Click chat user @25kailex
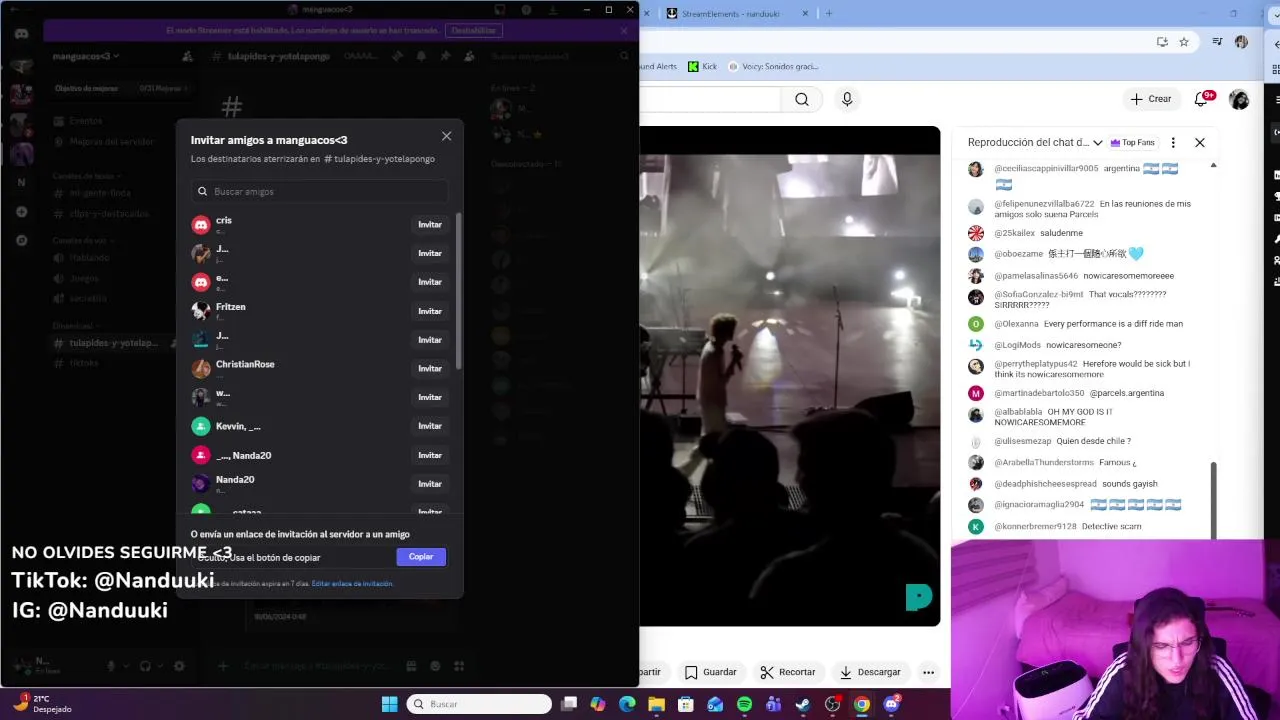 [1014, 233]
